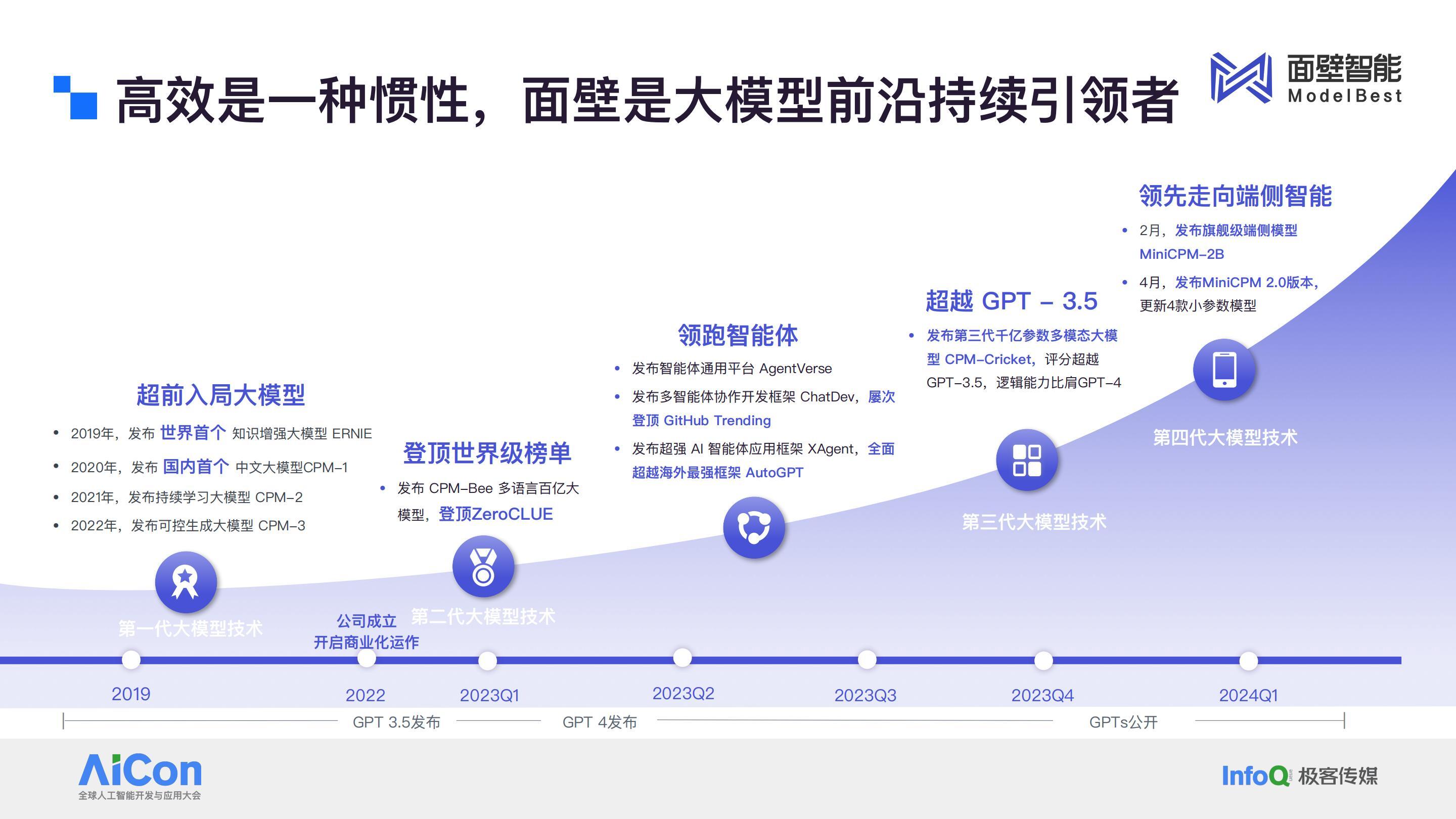
Task: Click the year label 2022
Action: click(x=365, y=695)
